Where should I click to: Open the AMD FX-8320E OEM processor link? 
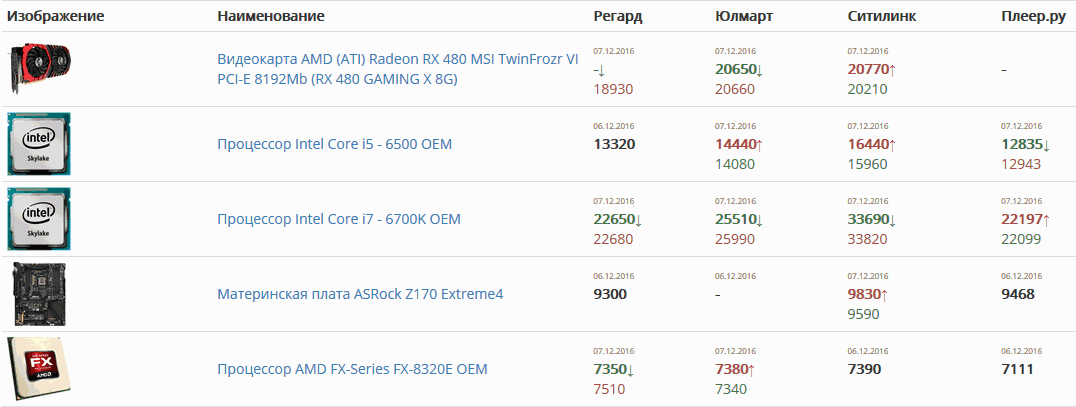352,369
